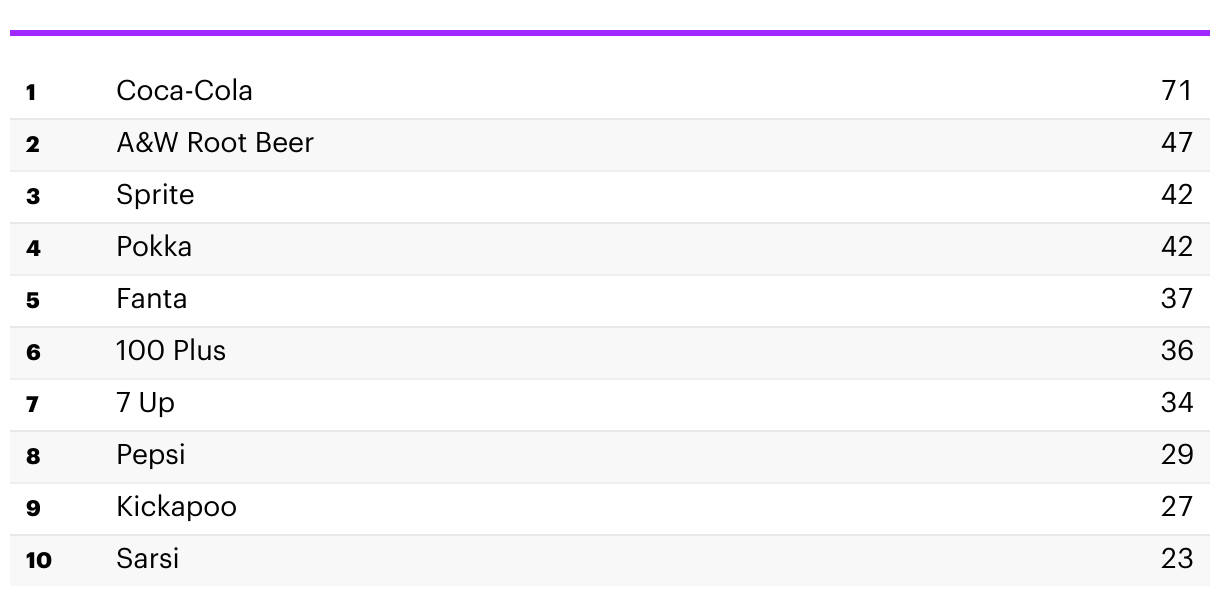
Task: Select Kickapoo's score of 27
Action: pyautogui.click(x=1177, y=507)
